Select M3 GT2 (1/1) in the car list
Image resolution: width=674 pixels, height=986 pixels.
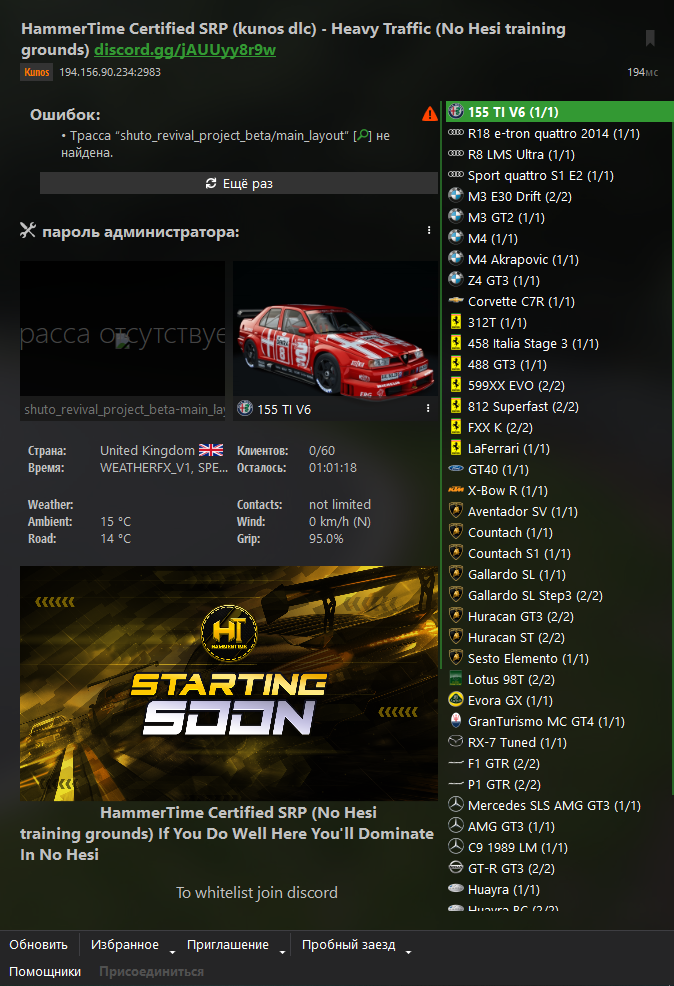pyautogui.click(x=560, y=218)
